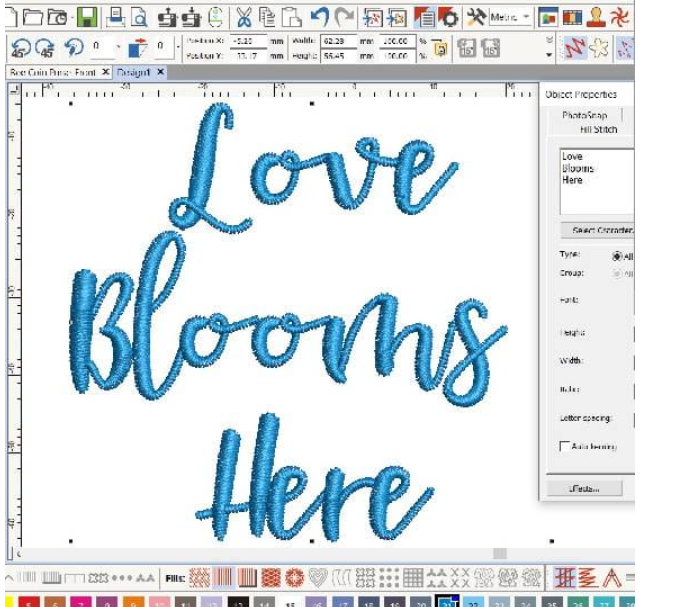
Task: Open the wrench and hammer options tool
Action: (475, 16)
